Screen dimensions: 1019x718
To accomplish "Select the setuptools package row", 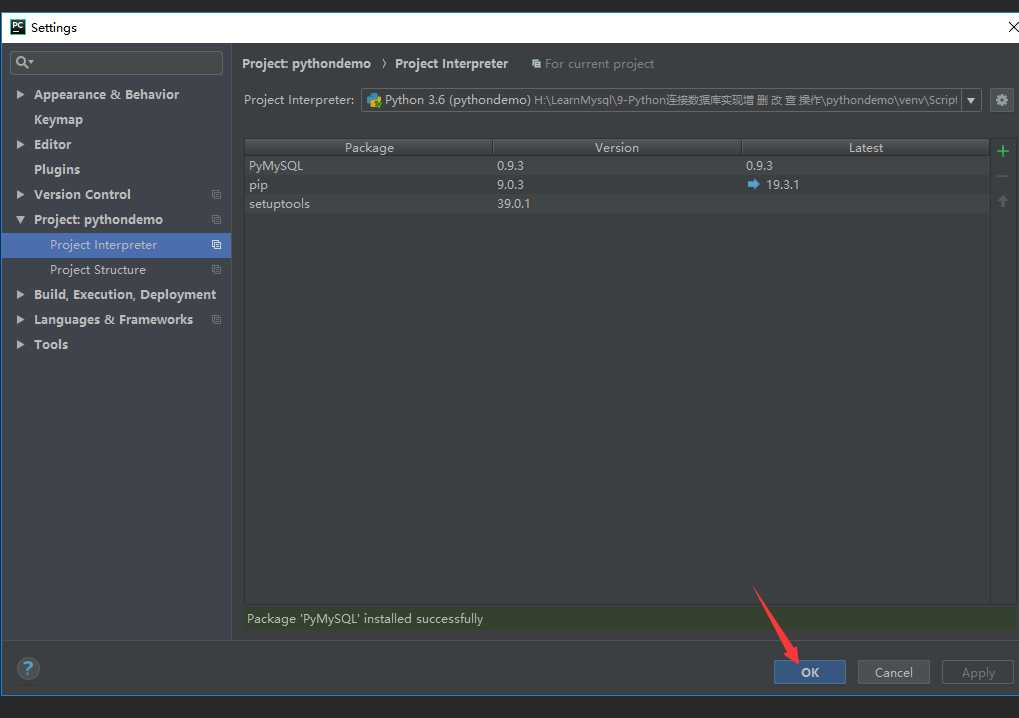I will click(x=617, y=203).
